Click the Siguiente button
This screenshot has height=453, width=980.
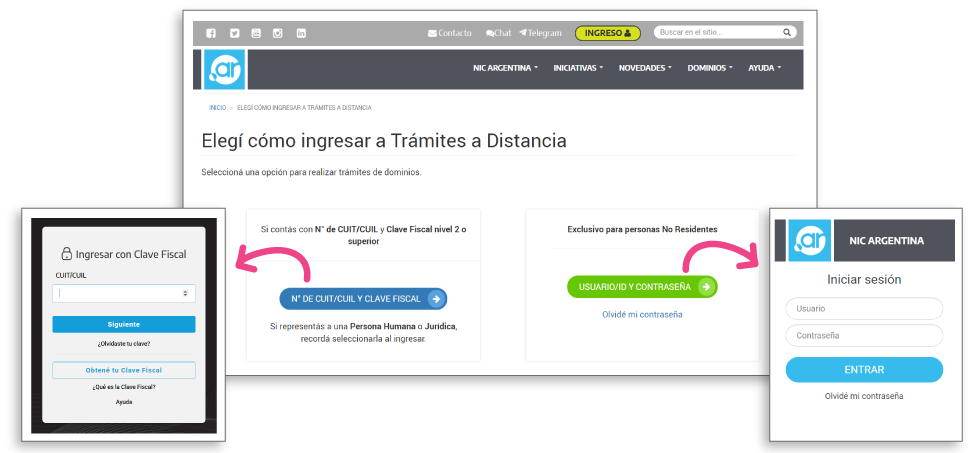point(124,324)
